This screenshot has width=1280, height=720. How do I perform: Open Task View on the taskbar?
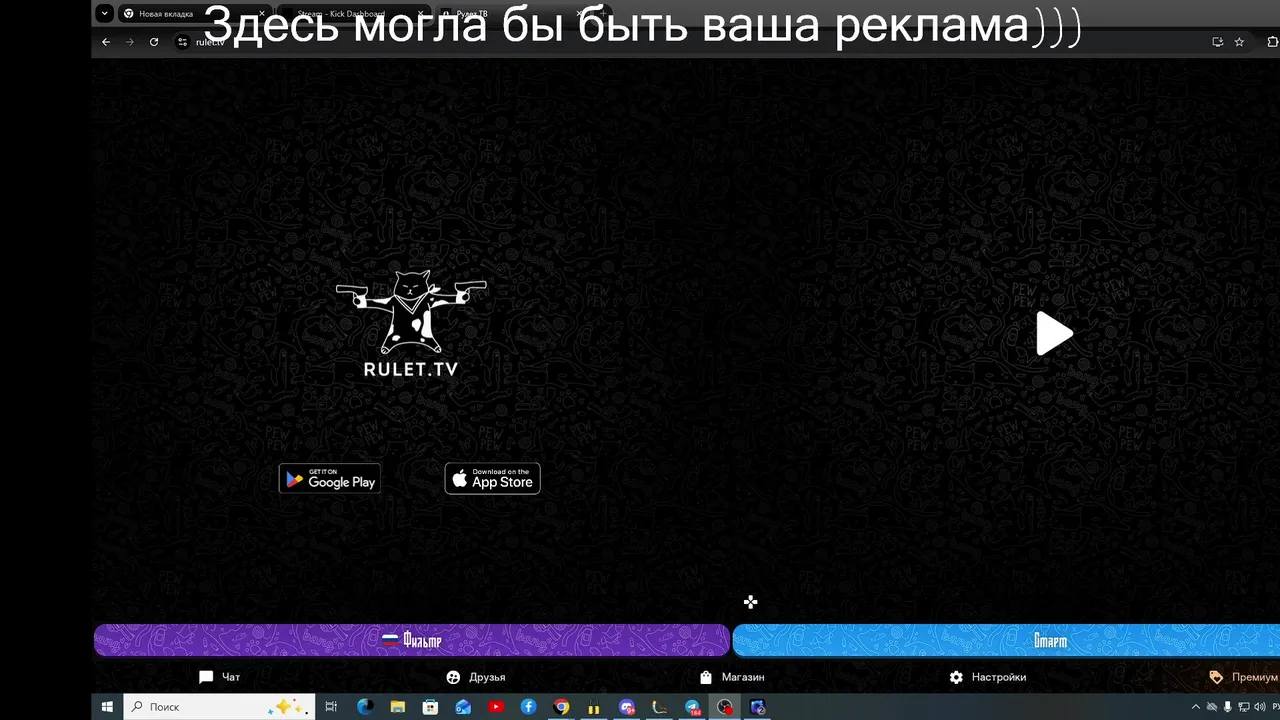[x=332, y=707]
